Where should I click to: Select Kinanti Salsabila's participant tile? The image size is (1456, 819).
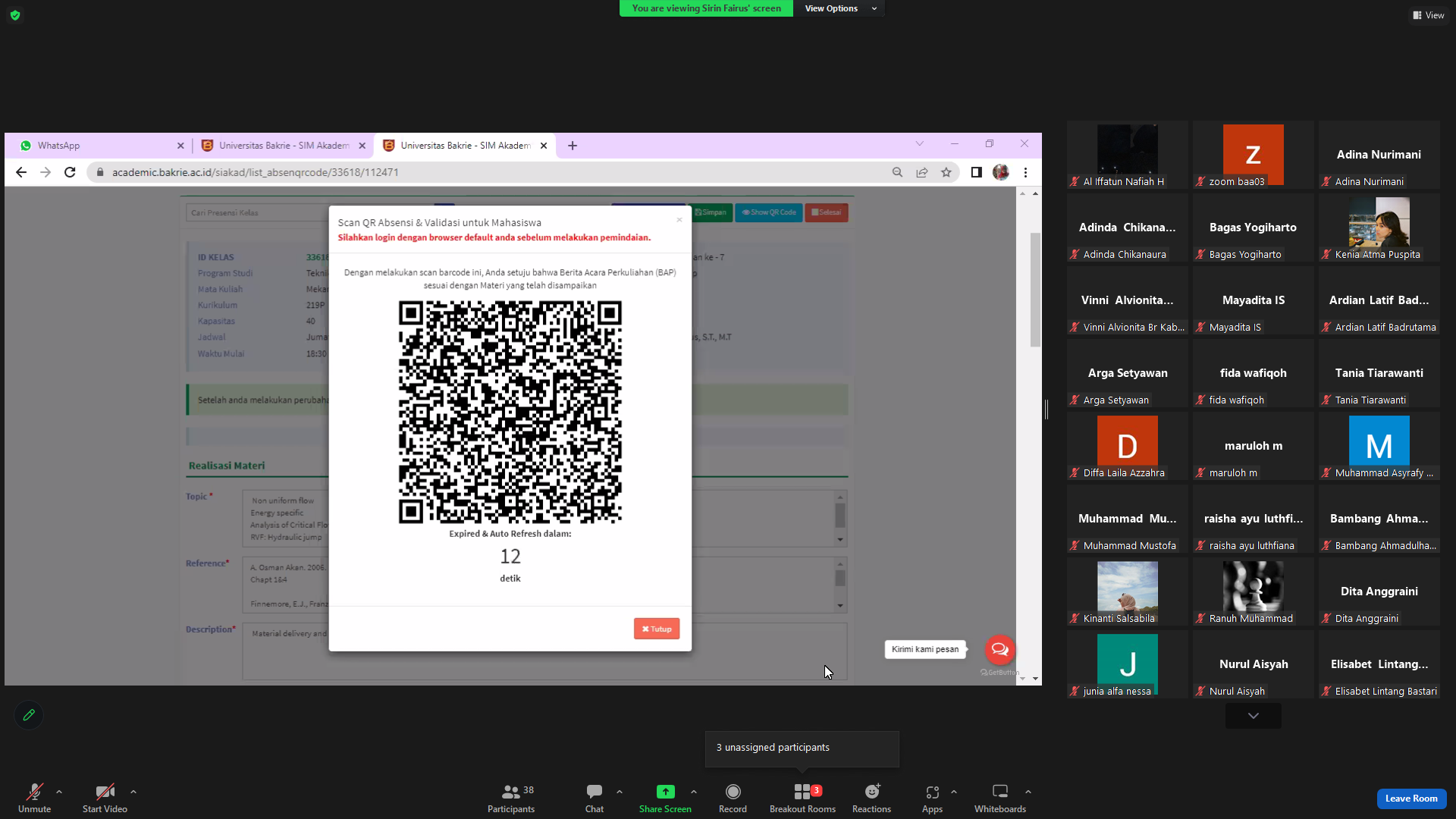coord(1127,593)
